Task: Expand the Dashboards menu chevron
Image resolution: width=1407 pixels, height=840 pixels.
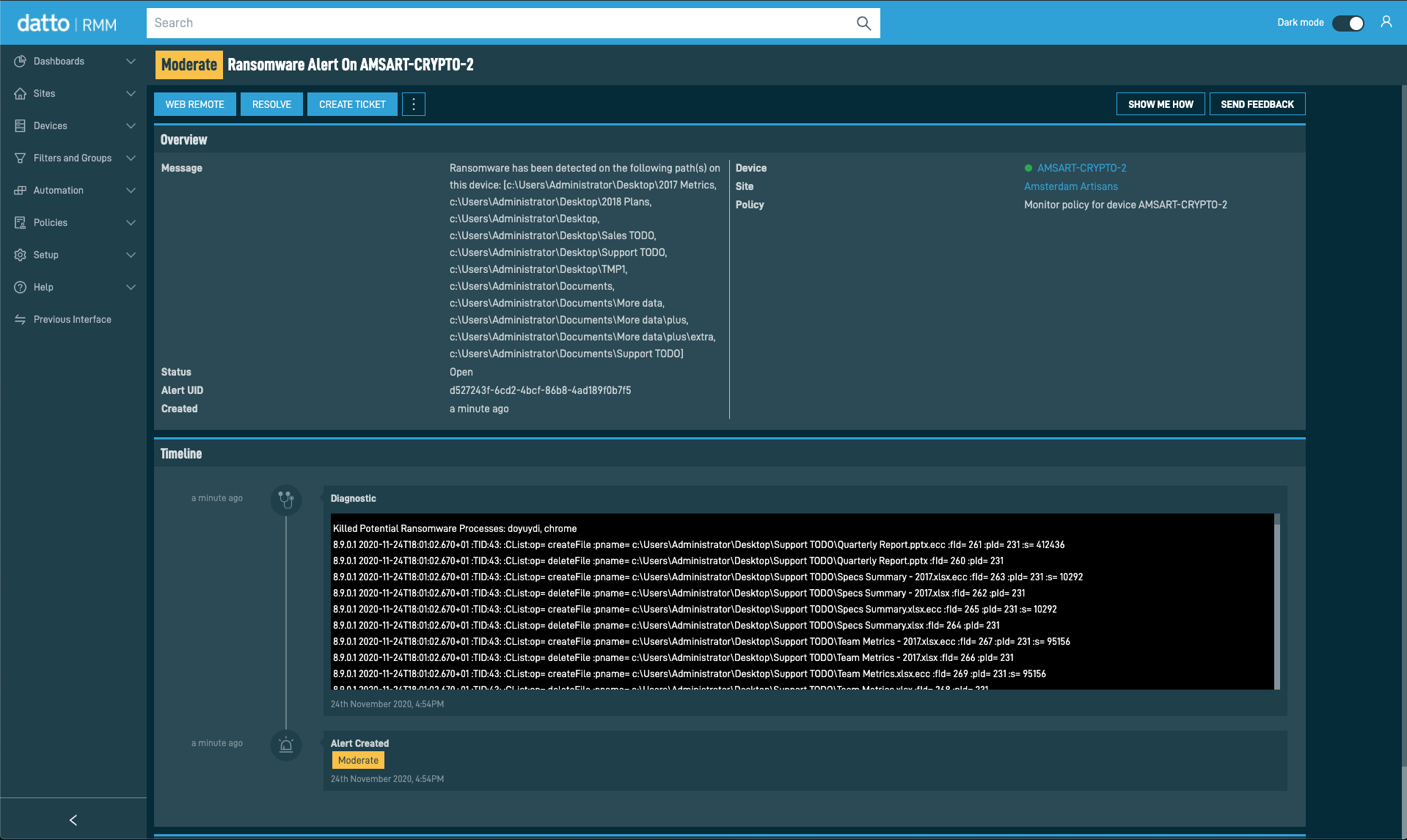Action: click(131, 61)
